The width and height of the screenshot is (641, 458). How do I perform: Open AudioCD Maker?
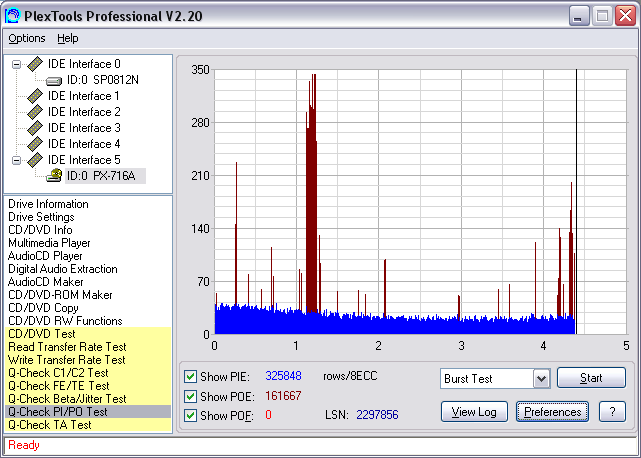(x=45, y=282)
